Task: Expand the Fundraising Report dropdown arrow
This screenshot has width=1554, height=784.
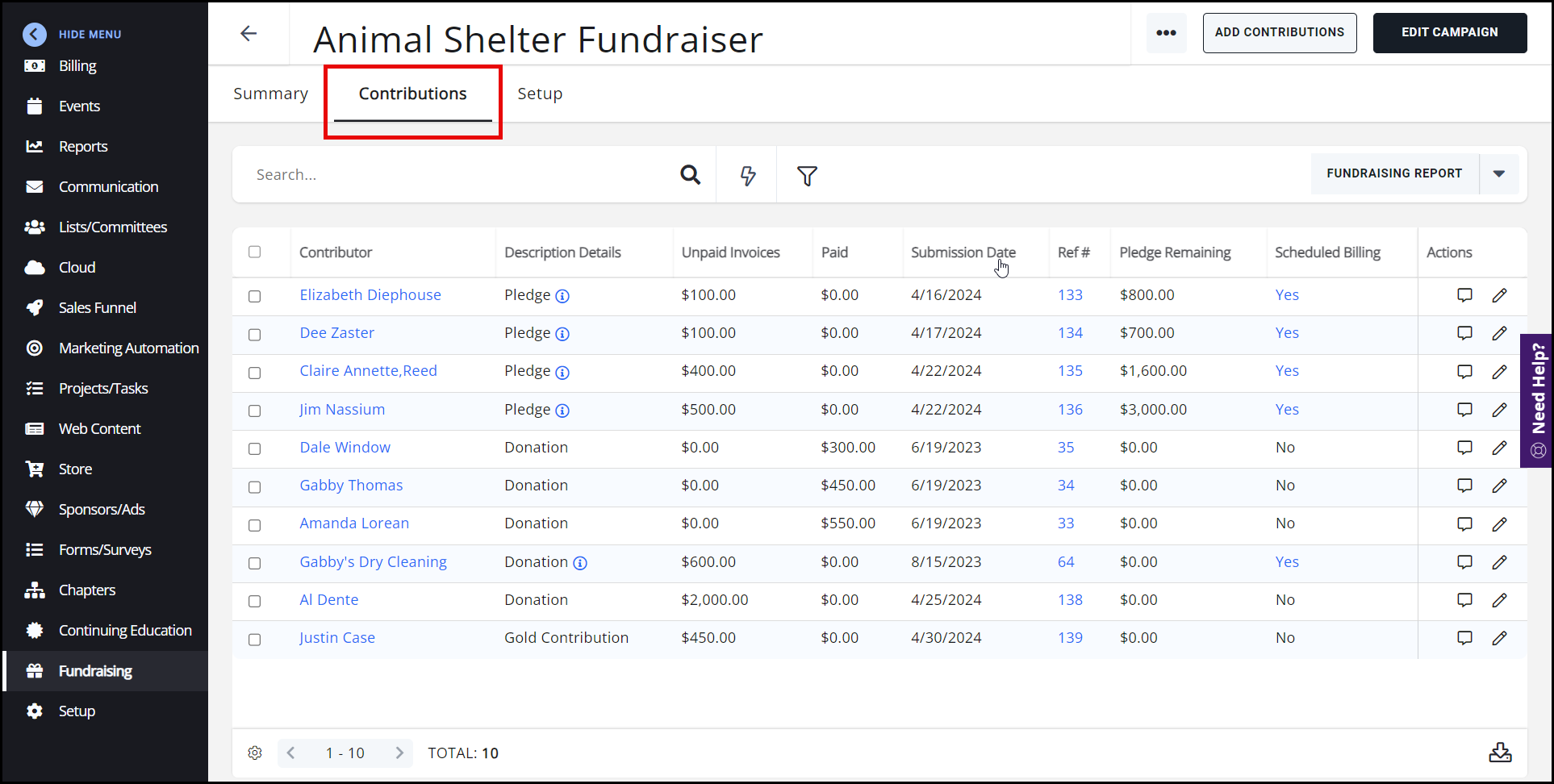Action: coord(1498,173)
